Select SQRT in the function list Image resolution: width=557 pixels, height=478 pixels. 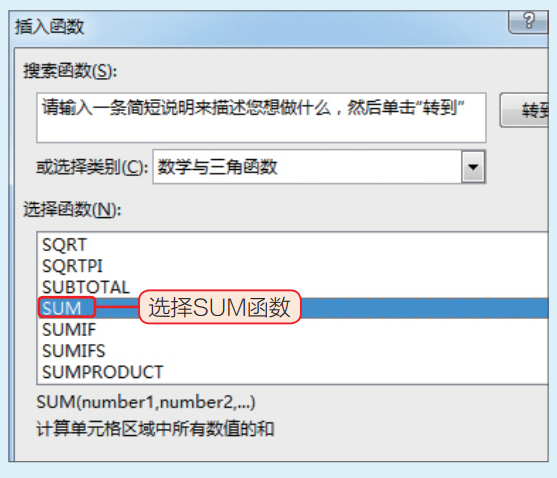click(x=64, y=245)
